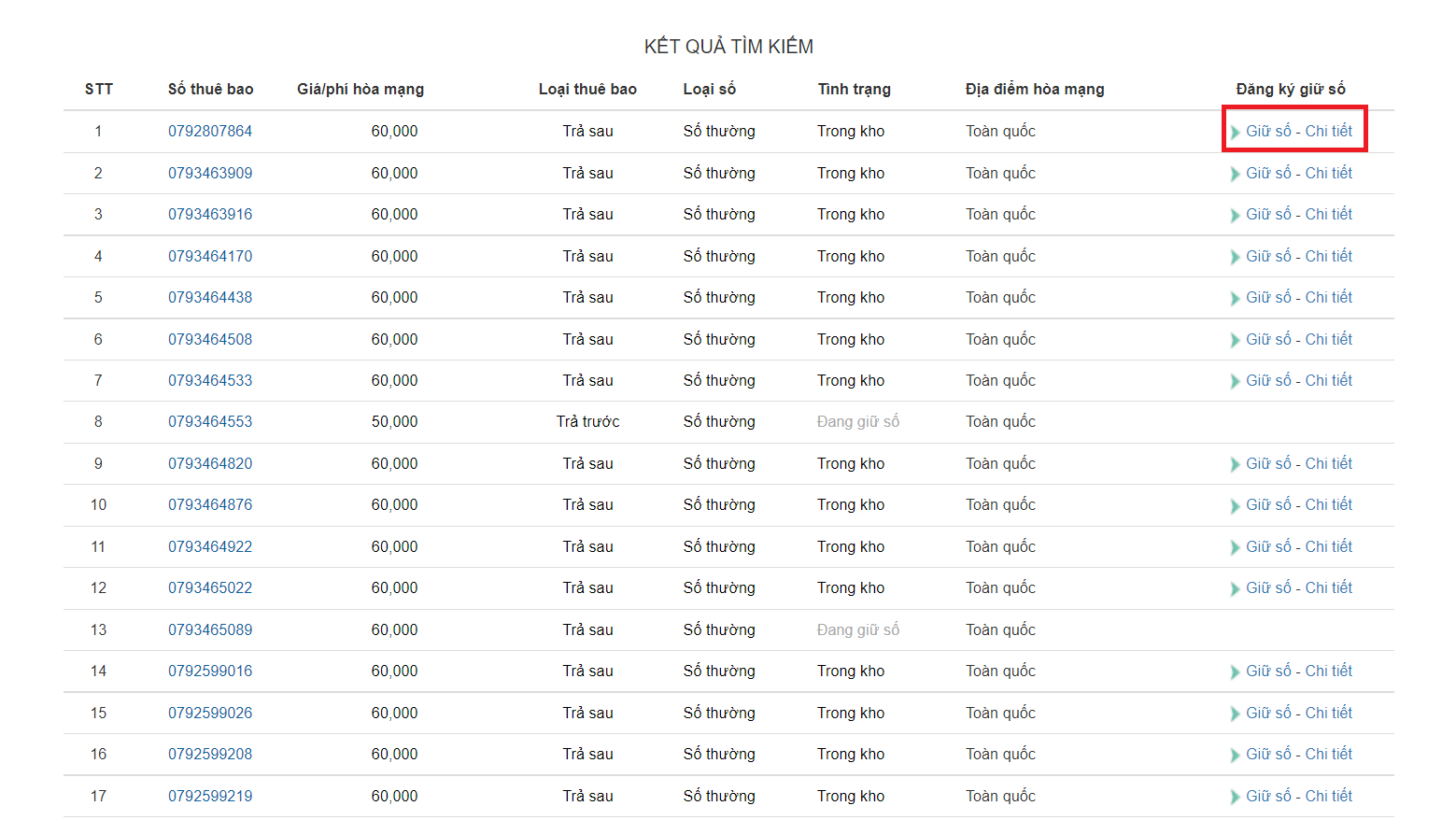Open phone number 0792807864

pos(210,132)
